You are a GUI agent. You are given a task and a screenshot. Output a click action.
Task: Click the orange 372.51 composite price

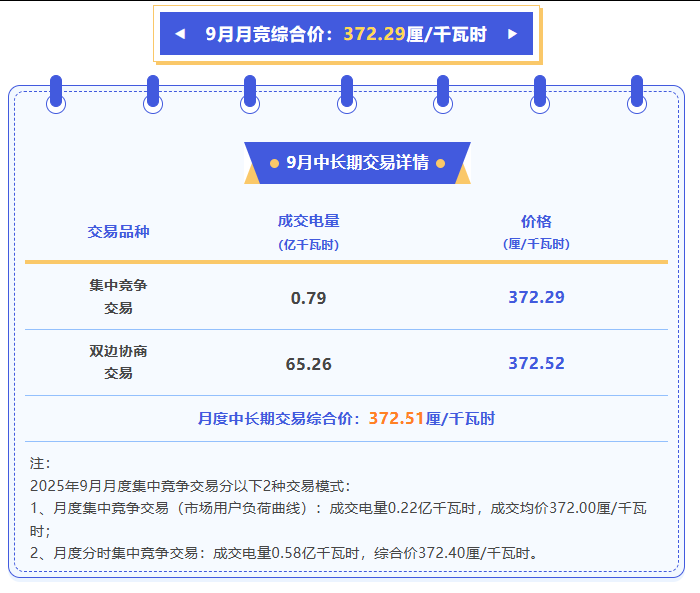396,419
